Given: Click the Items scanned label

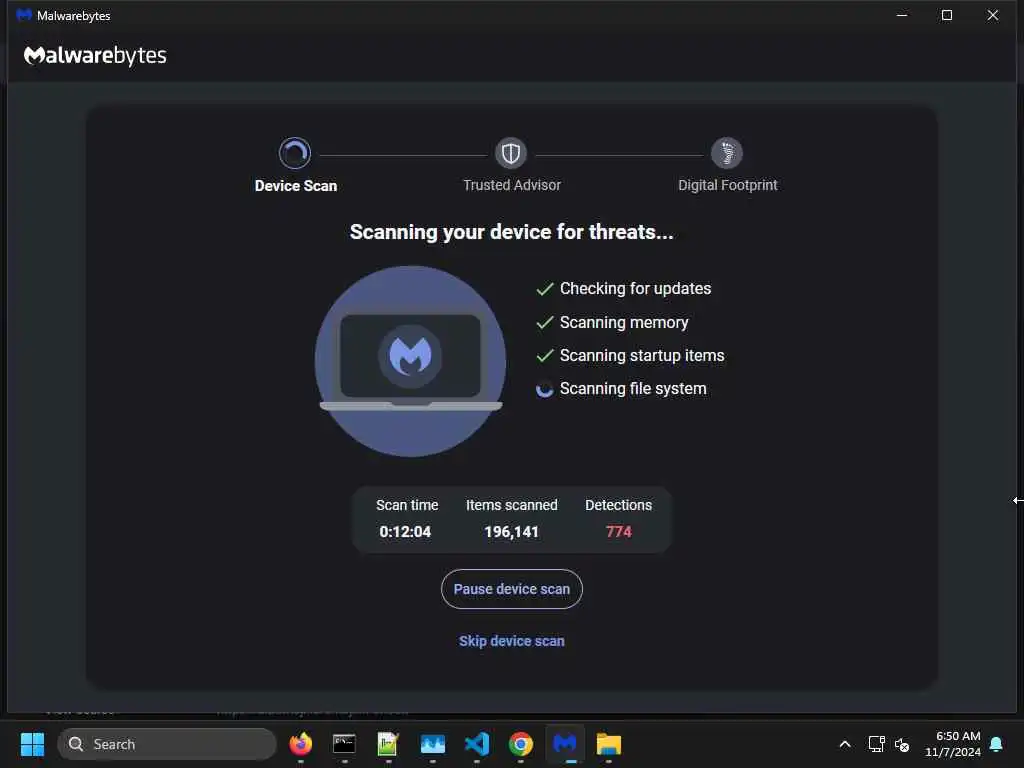Looking at the screenshot, I should click(511, 505).
